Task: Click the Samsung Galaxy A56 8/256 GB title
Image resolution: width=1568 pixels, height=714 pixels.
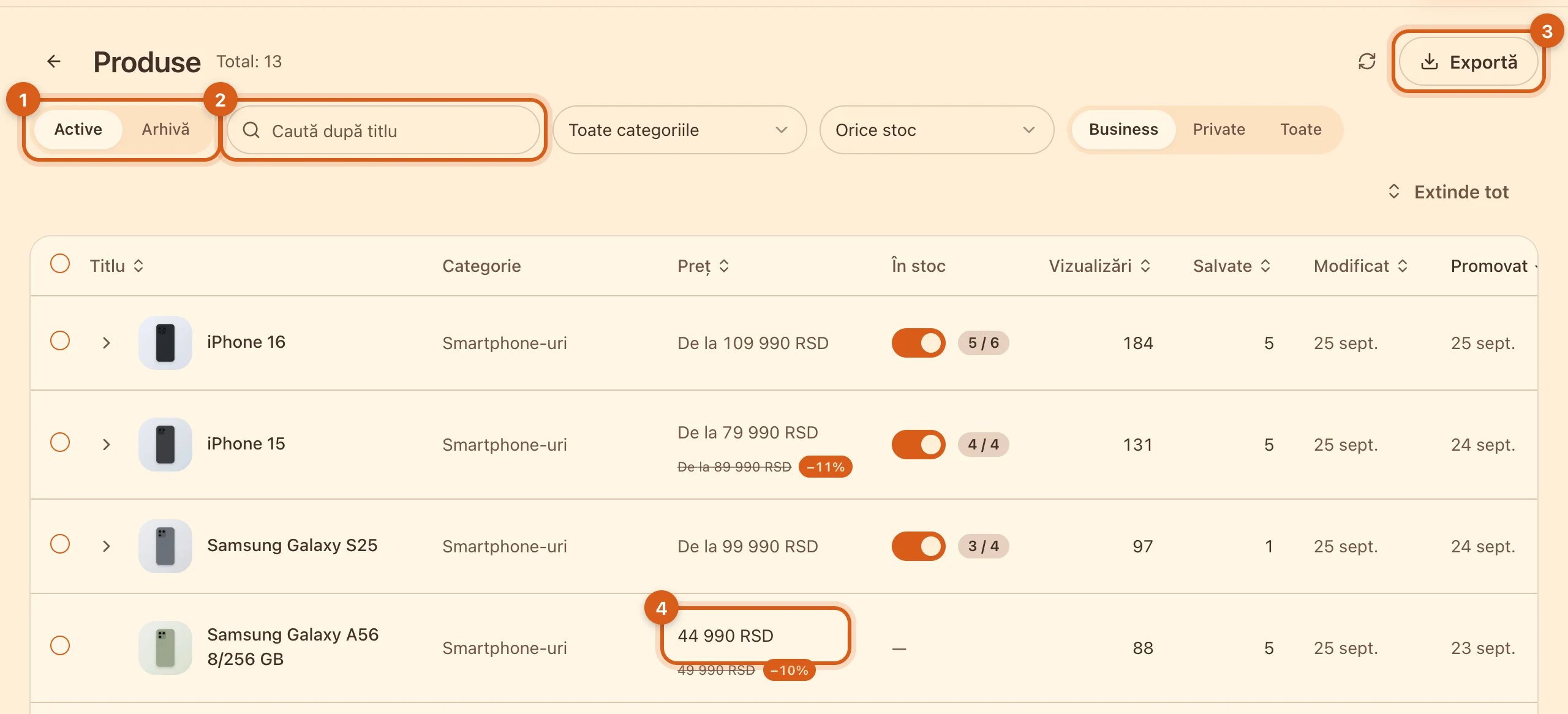Action: (293, 647)
